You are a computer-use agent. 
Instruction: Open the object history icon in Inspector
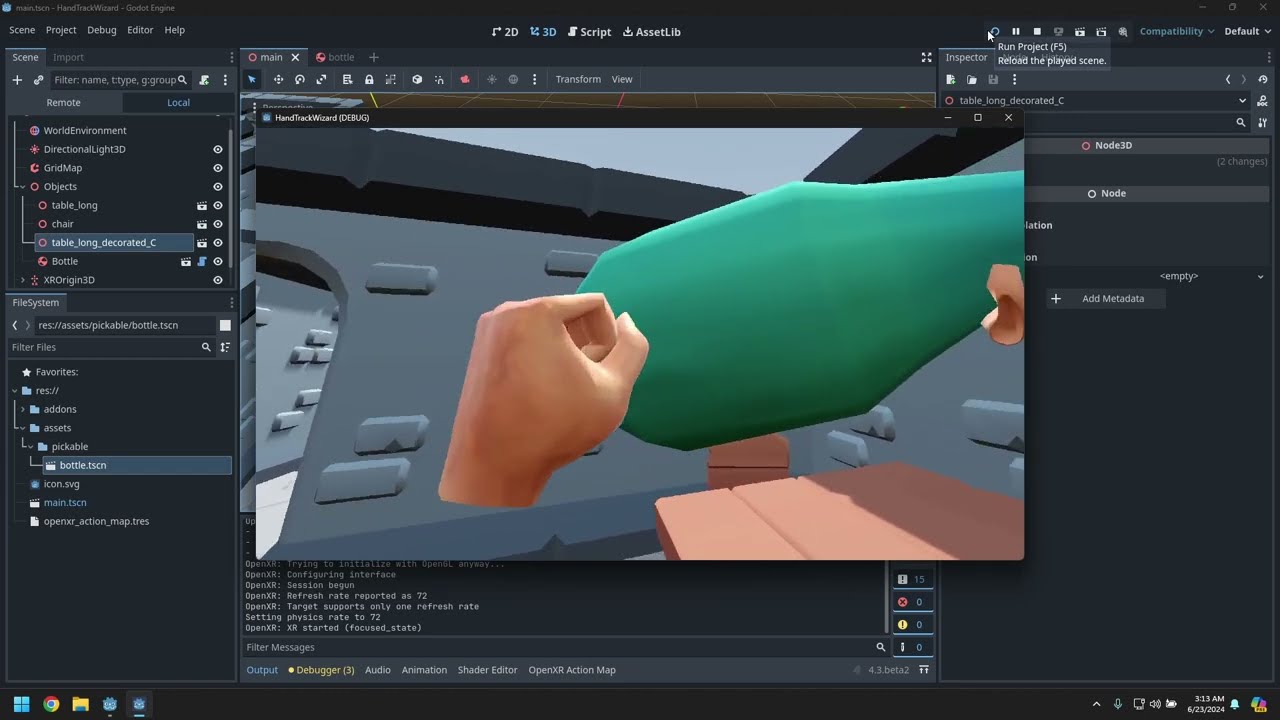tap(1263, 80)
